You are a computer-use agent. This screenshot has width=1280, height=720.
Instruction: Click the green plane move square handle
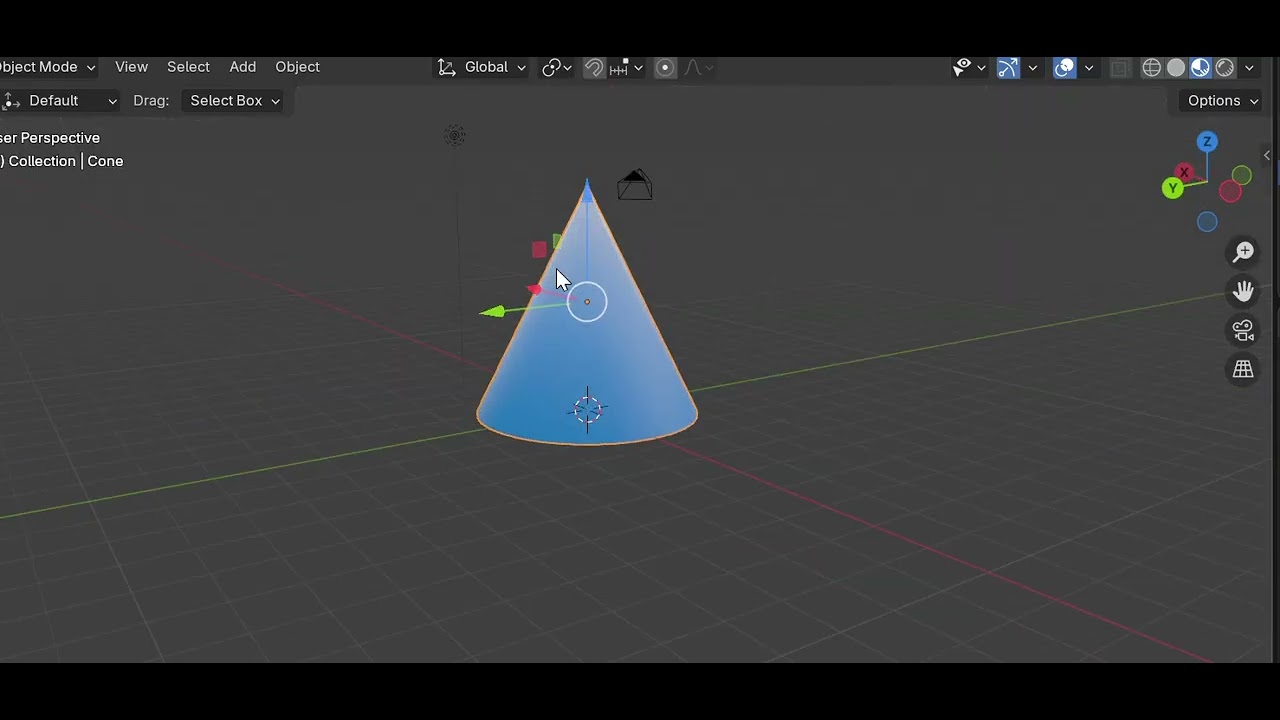557,242
